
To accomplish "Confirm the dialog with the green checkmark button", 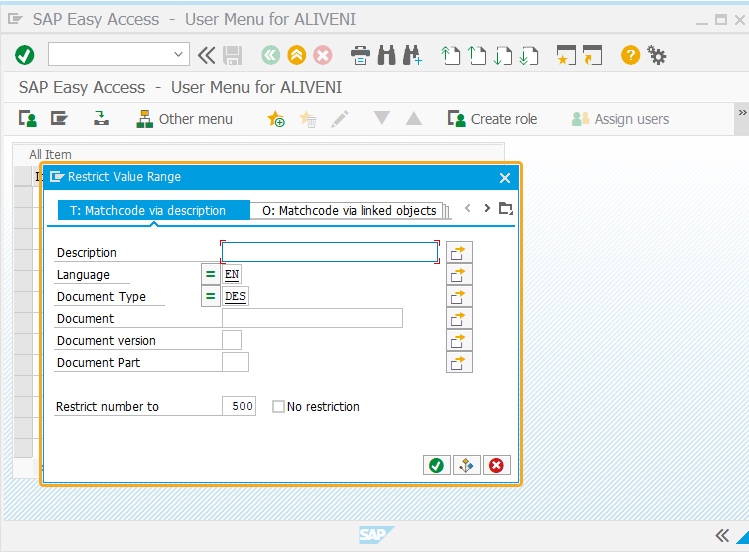I will [437, 465].
